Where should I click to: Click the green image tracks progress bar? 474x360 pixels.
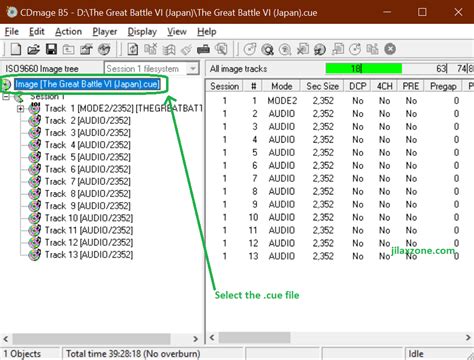point(364,69)
